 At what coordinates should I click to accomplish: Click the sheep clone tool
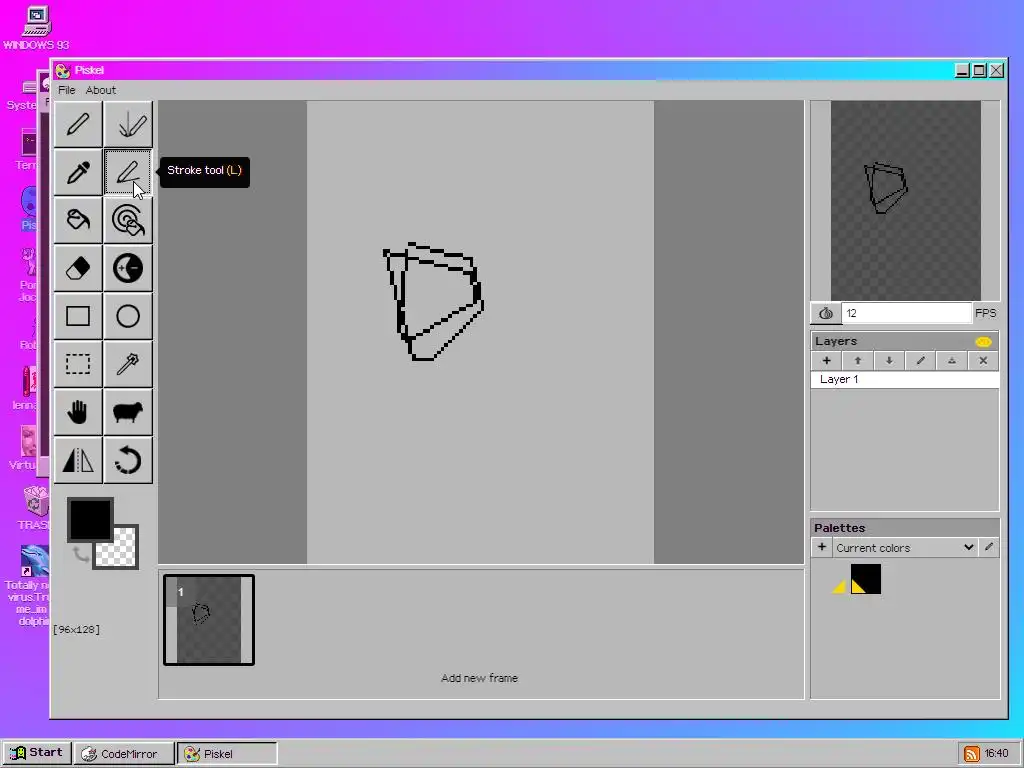(x=128, y=412)
